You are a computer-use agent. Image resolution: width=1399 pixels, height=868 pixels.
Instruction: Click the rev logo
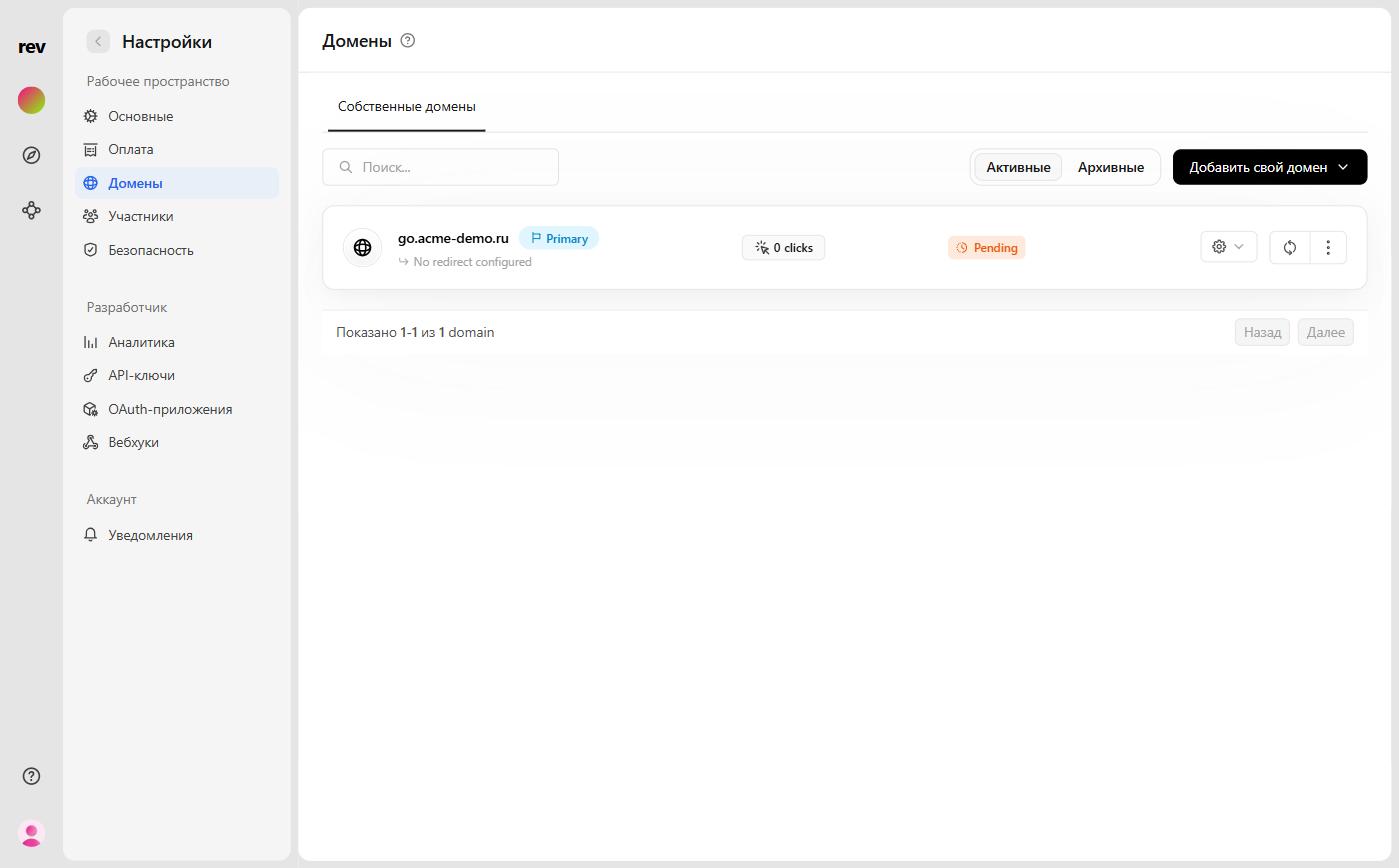click(x=32, y=46)
